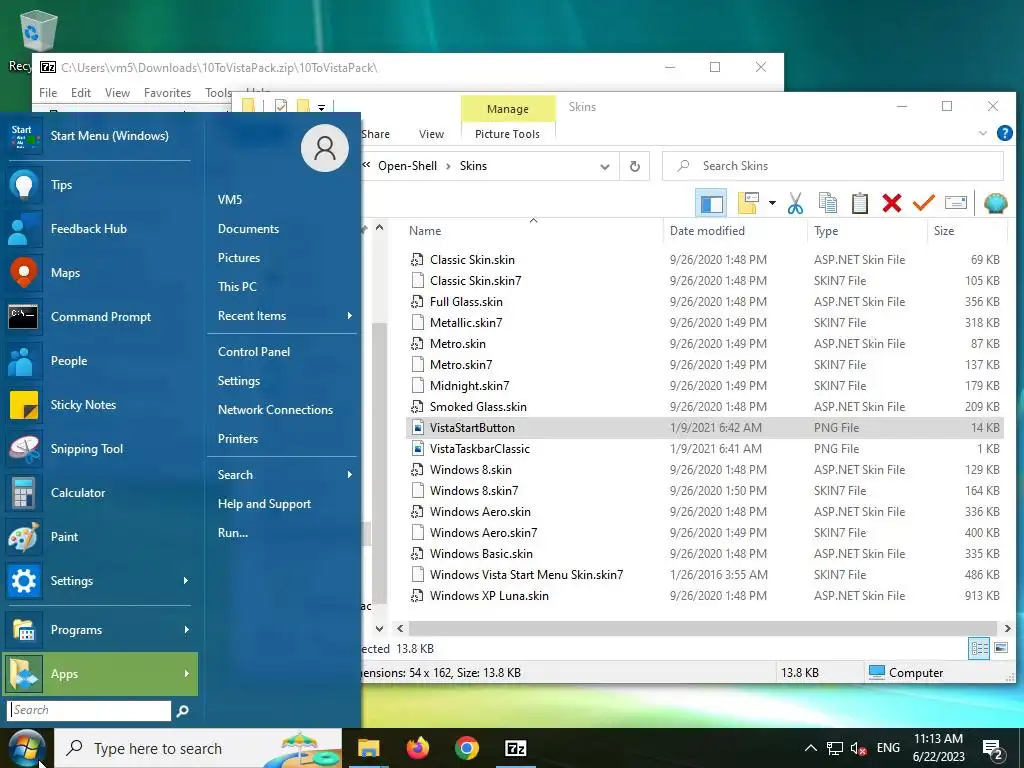The image size is (1024, 768).
Task: Open the People app entry
Action: click(x=100, y=360)
